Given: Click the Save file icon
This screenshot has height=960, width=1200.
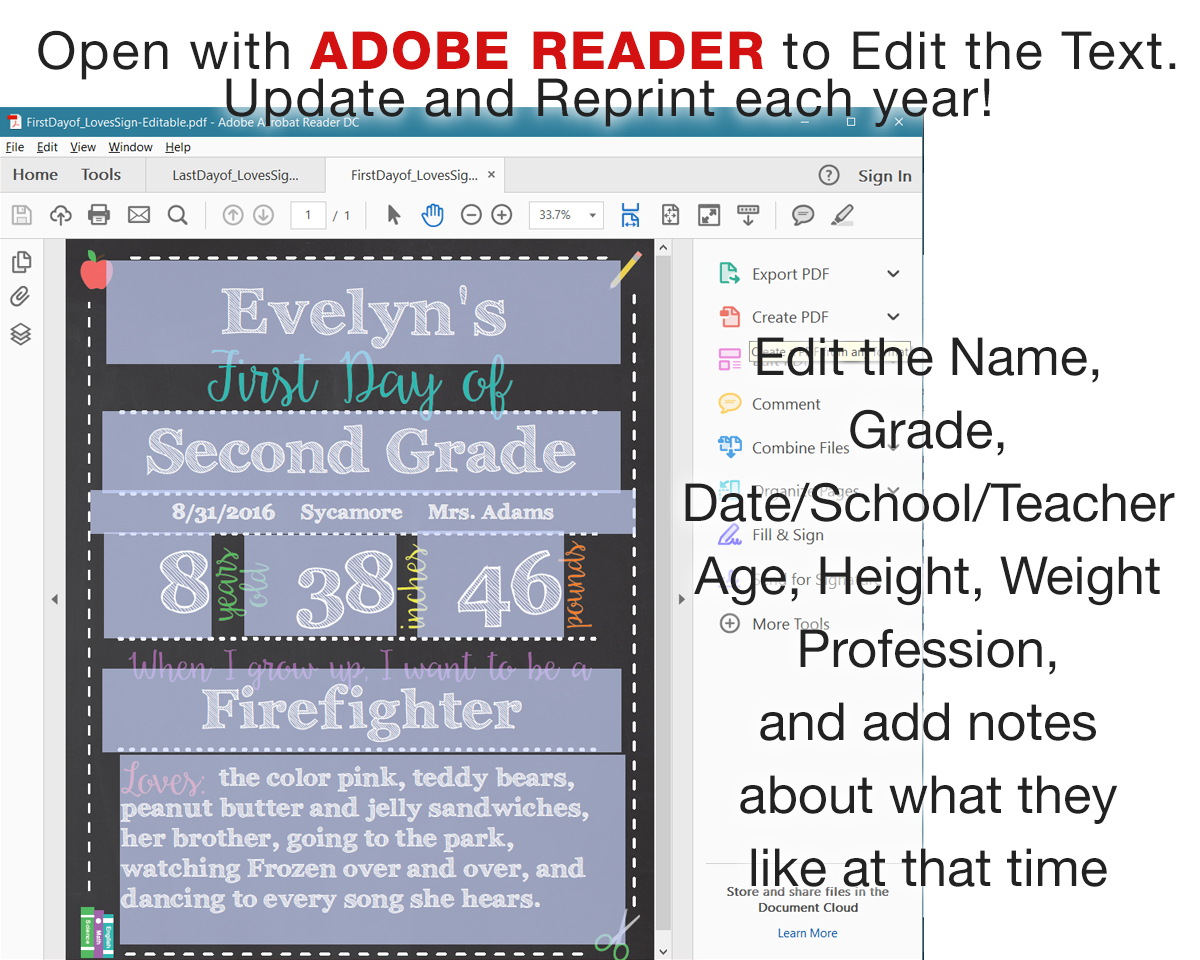Looking at the screenshot, I should (22, 215).
